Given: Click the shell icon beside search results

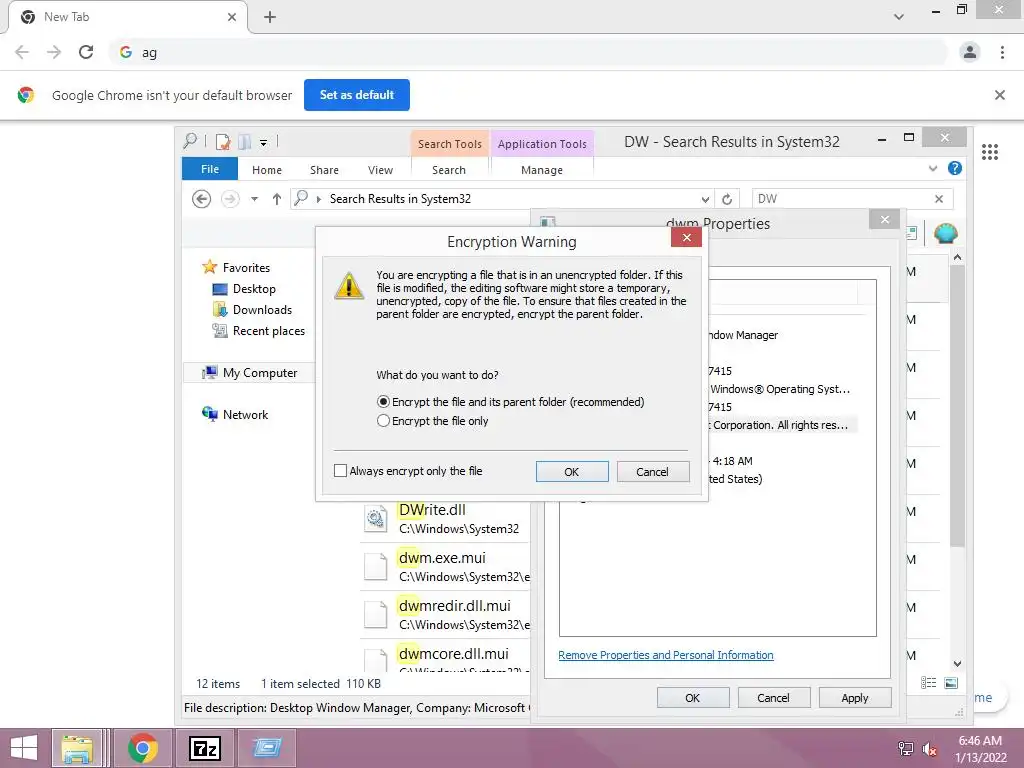Looking at the screenshot, I should coord(945,232).
